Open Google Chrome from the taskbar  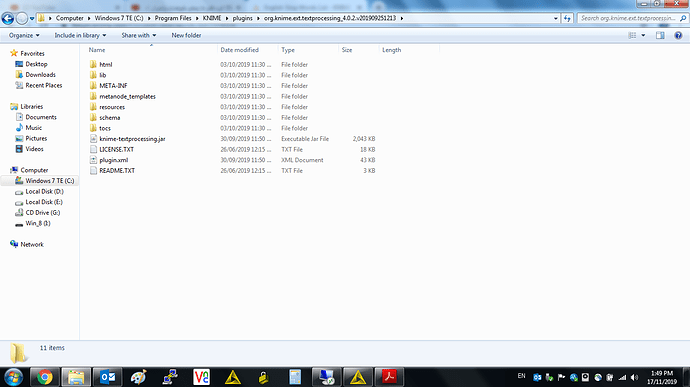[44, 377]
